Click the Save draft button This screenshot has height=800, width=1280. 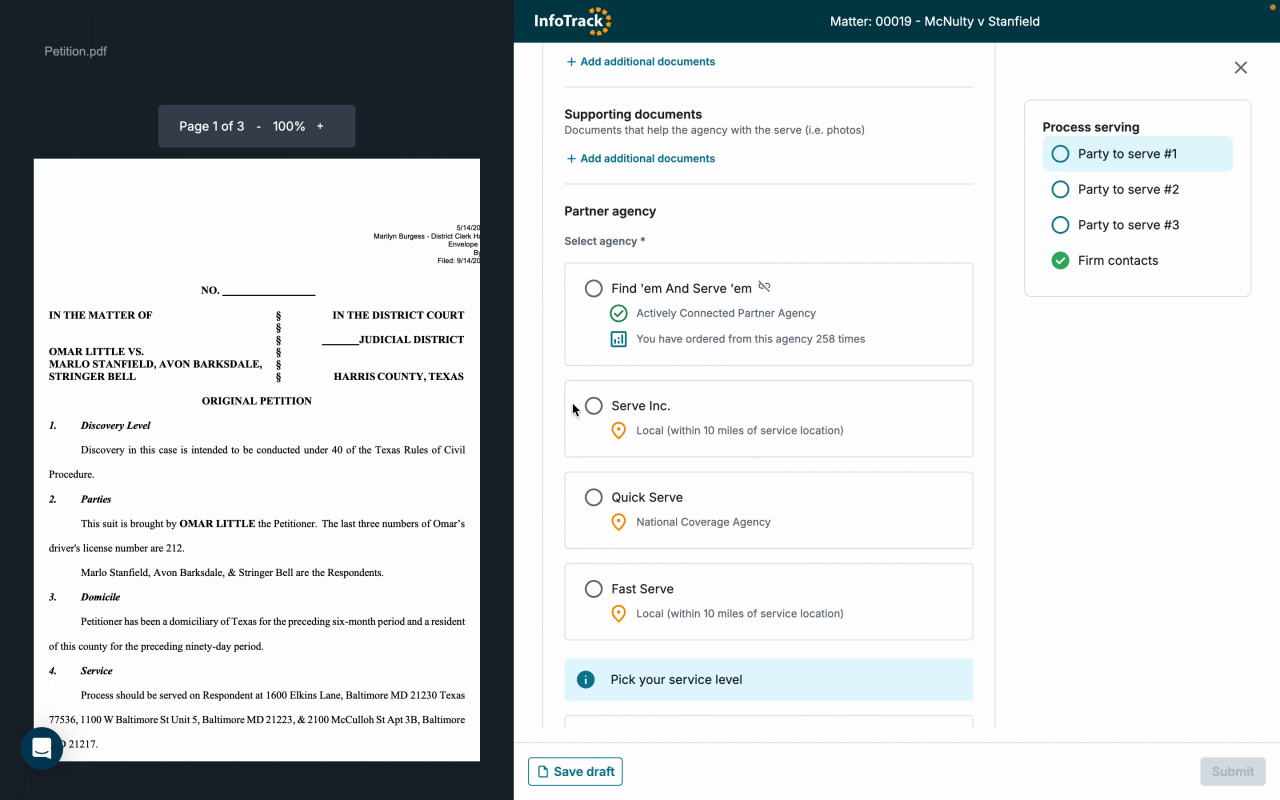click(575, 772)
